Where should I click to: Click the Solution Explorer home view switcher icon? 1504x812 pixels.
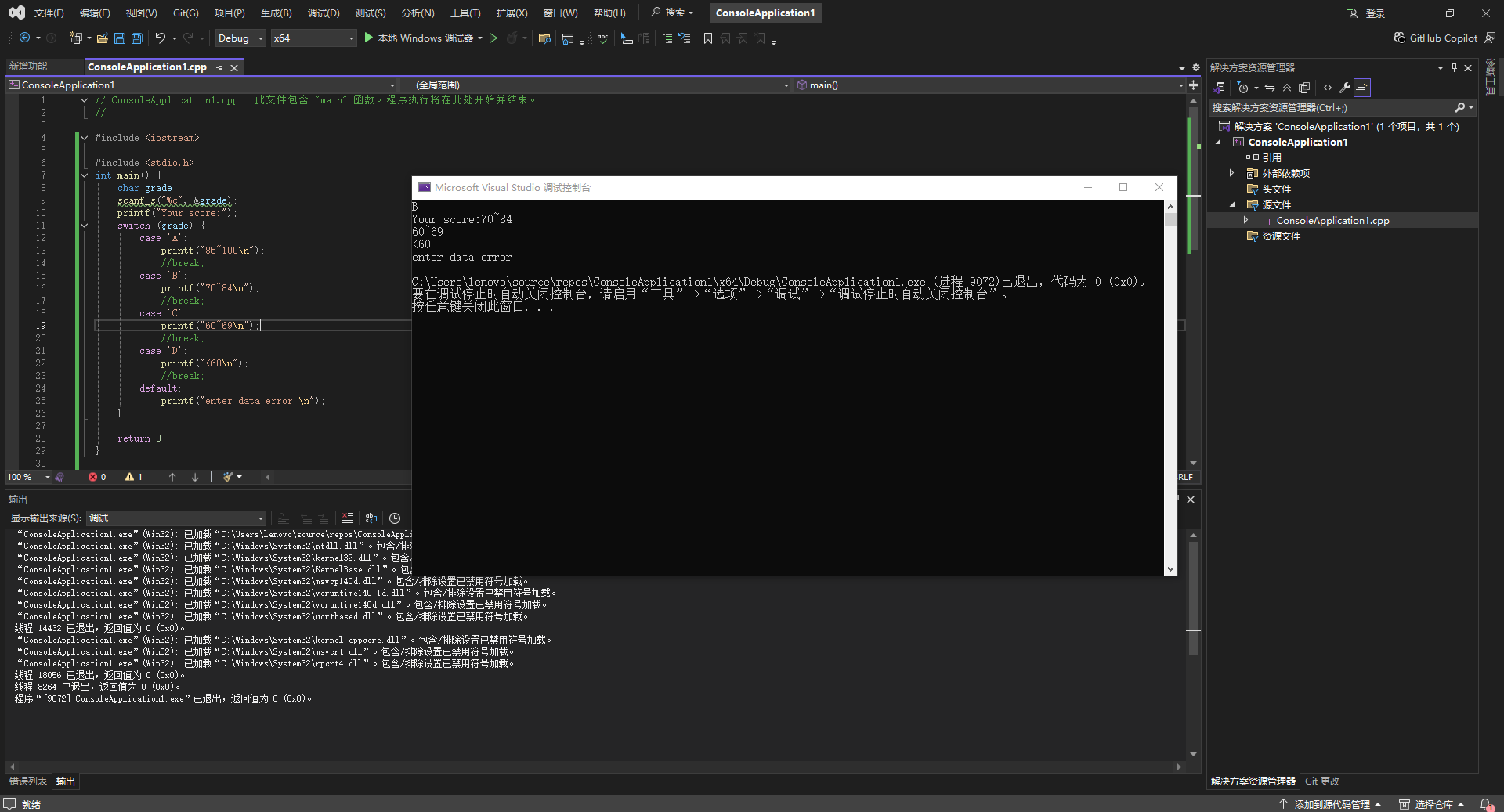(1219, 88)
